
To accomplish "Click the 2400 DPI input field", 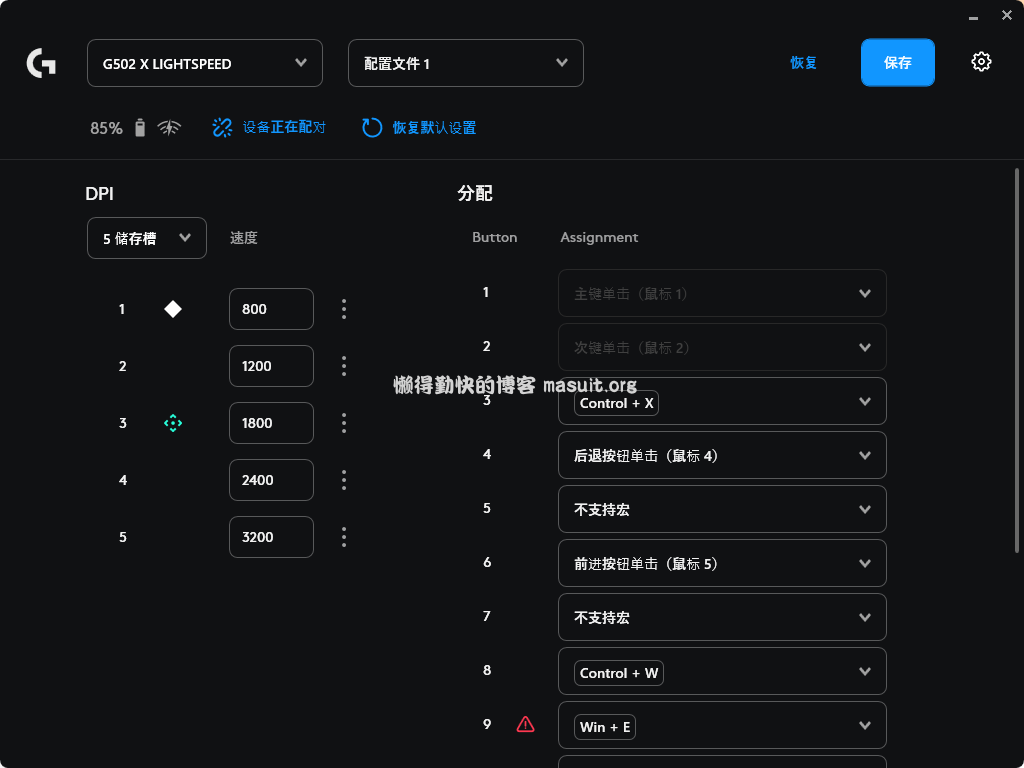I will (271, 480).
